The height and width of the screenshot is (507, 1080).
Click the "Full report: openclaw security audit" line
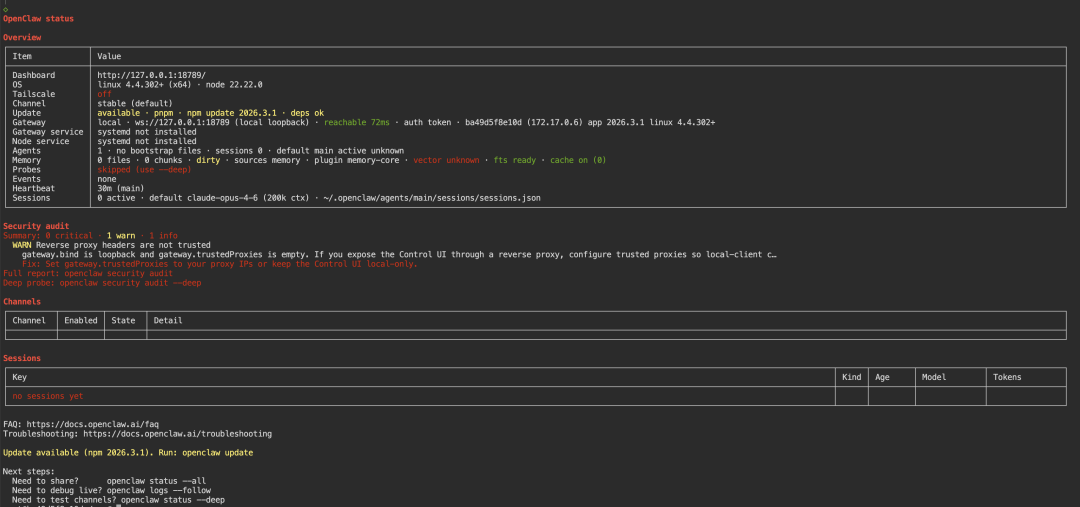point(88,273)
